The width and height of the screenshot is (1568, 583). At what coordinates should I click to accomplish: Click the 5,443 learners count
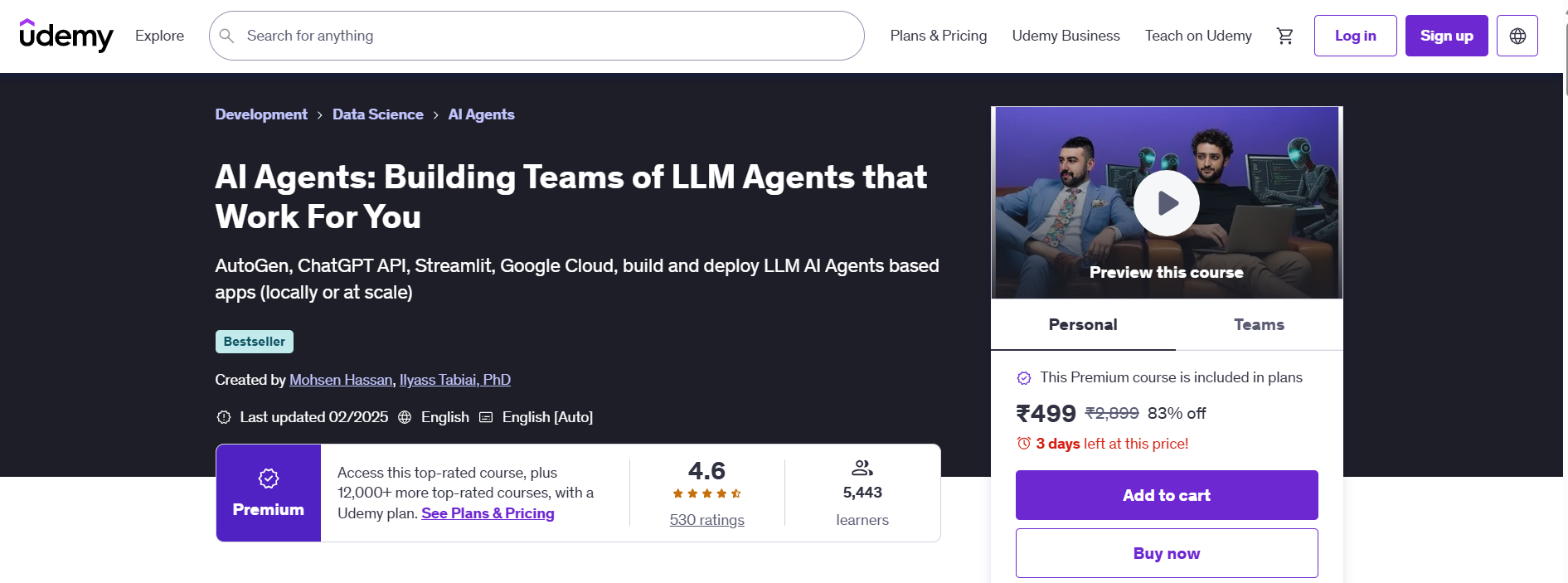(x=862, y=493)
